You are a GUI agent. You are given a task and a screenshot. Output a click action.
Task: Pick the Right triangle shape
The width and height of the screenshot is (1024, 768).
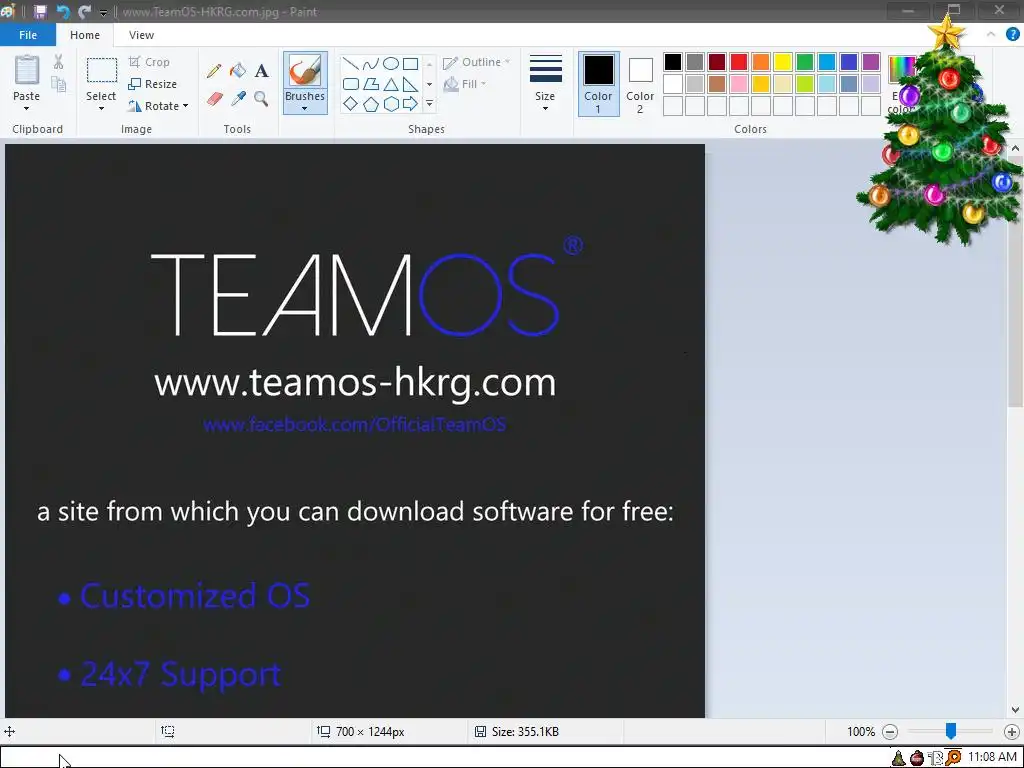click(x=410, y=84)
